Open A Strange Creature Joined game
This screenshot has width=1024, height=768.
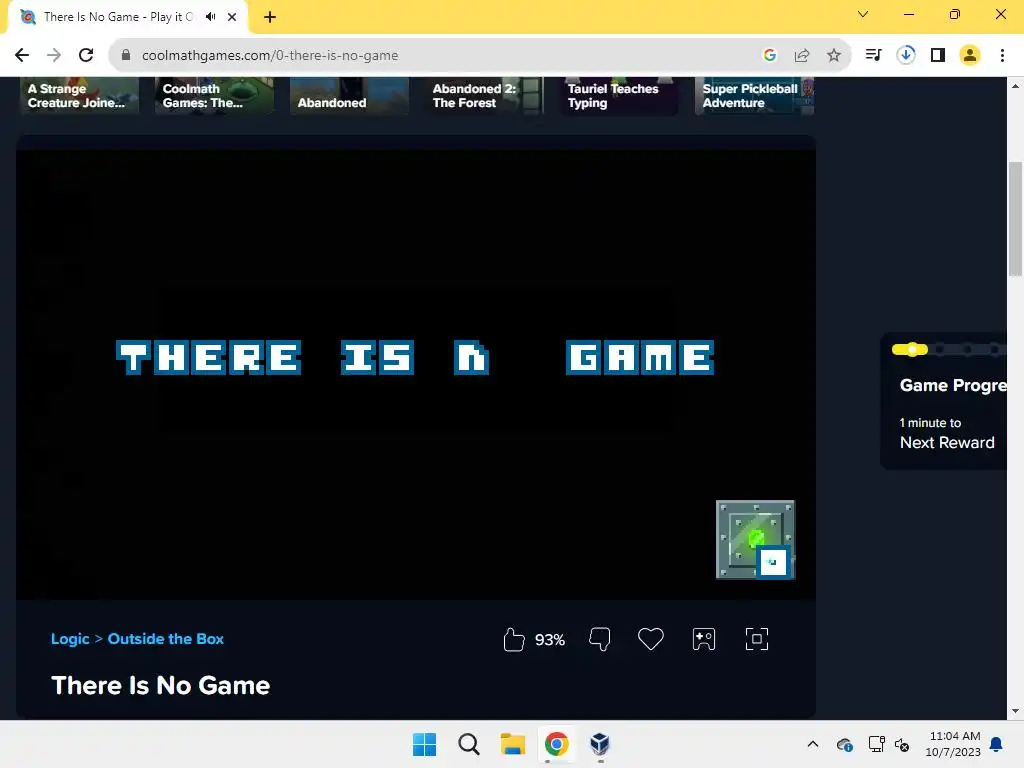point(79,96)
